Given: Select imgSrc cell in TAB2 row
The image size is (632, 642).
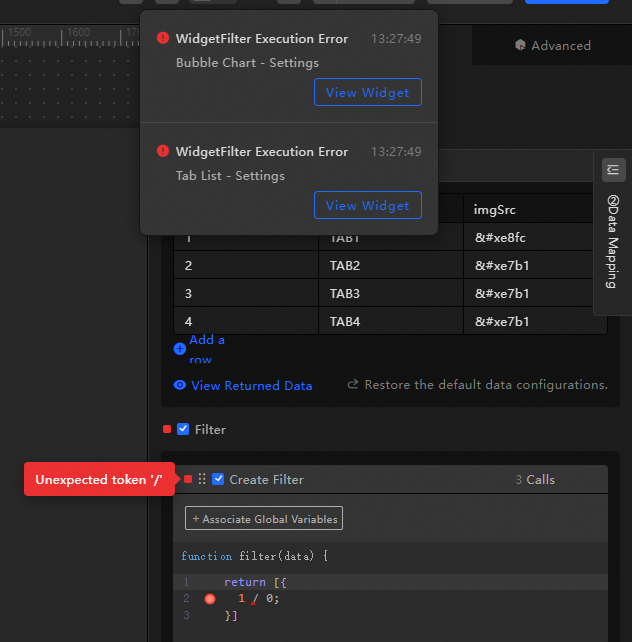Looking at the screenshot, I should pyautogui.click(x=528, y=265).
